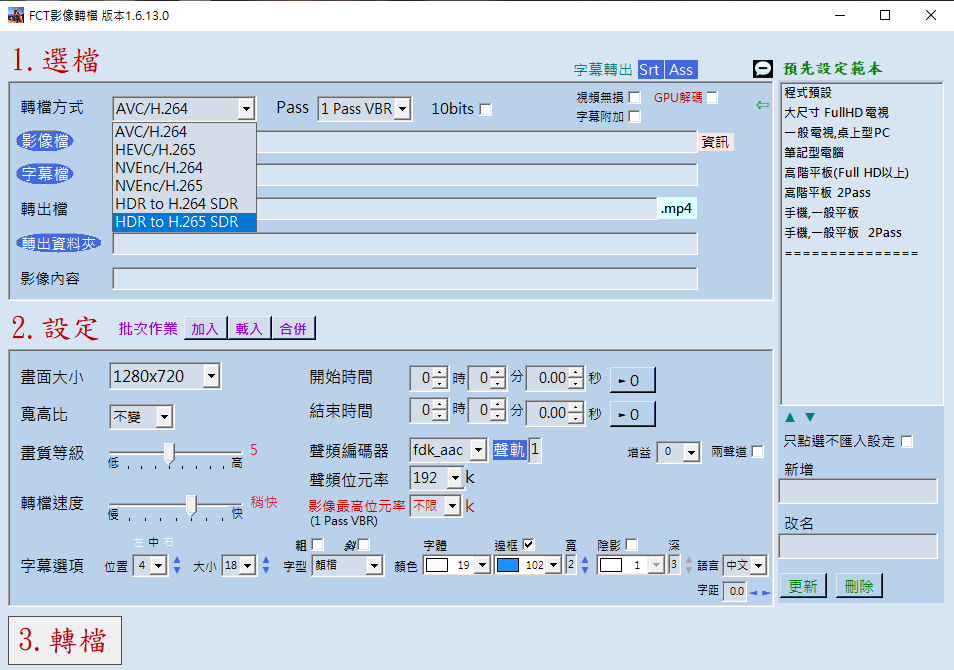Open the 192 audio bitrate dropdown

point(455,478)
